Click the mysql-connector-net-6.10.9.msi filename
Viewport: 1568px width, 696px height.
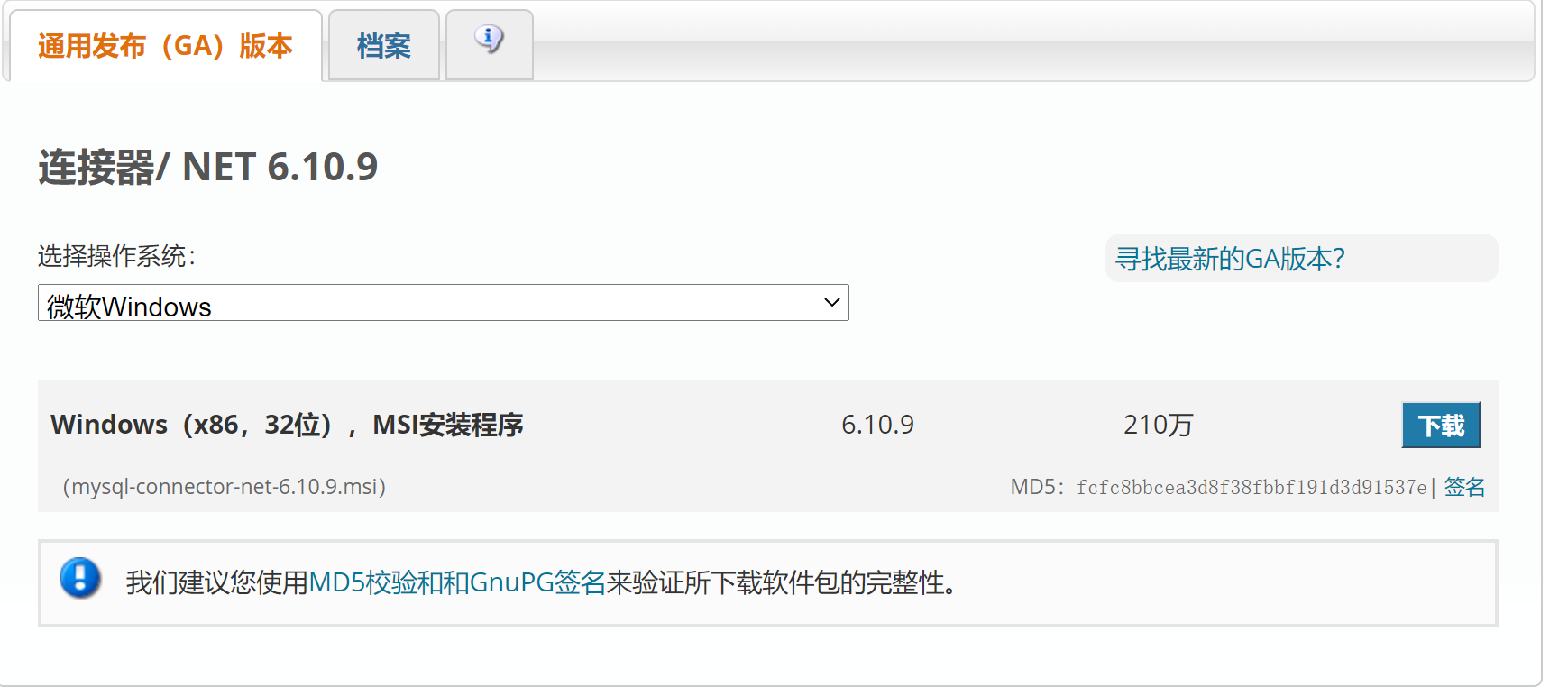[225, 487]
